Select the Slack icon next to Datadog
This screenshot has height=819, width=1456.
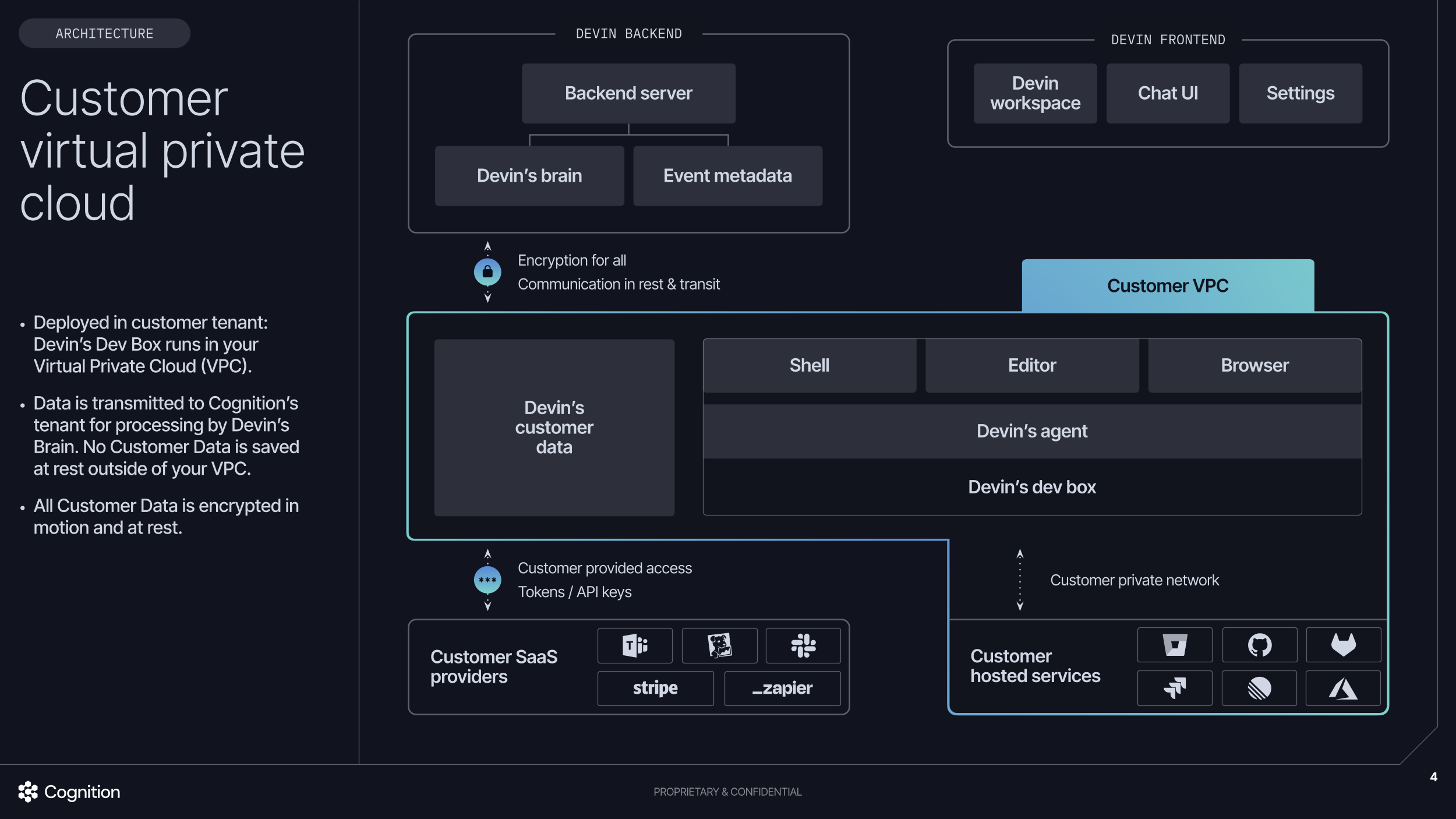[805, 645]
